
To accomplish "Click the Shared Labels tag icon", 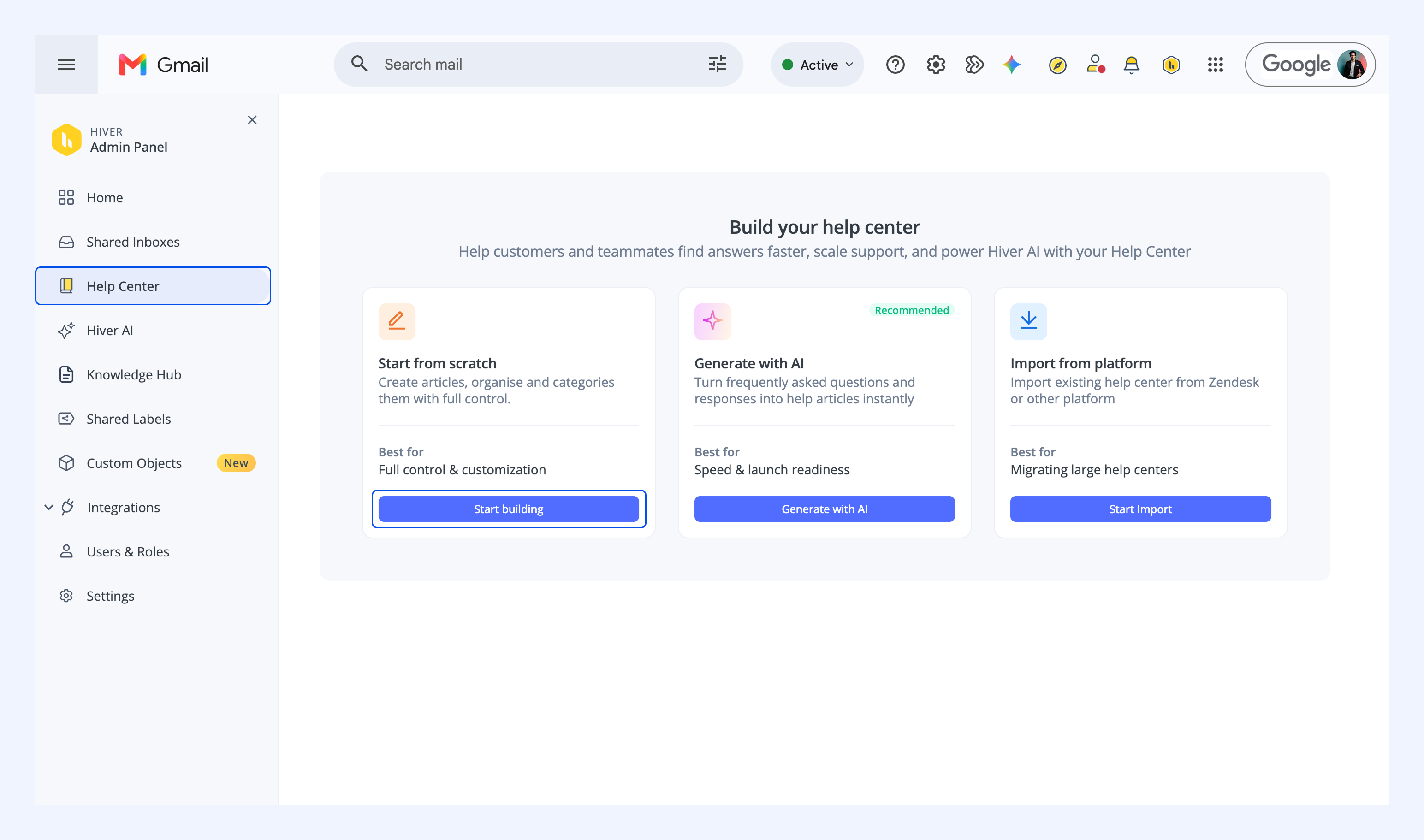I will 66,419.
